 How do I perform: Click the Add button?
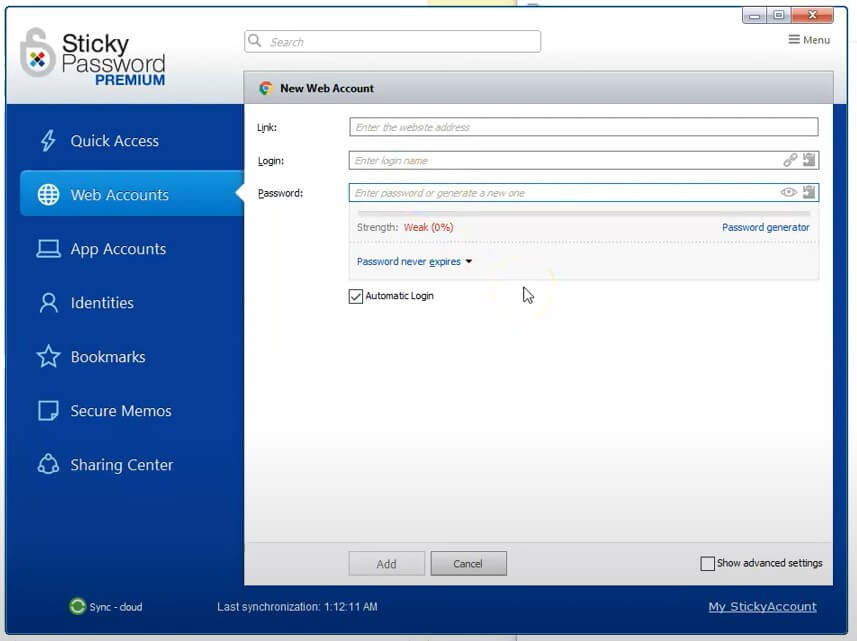(x=386, y=563)
